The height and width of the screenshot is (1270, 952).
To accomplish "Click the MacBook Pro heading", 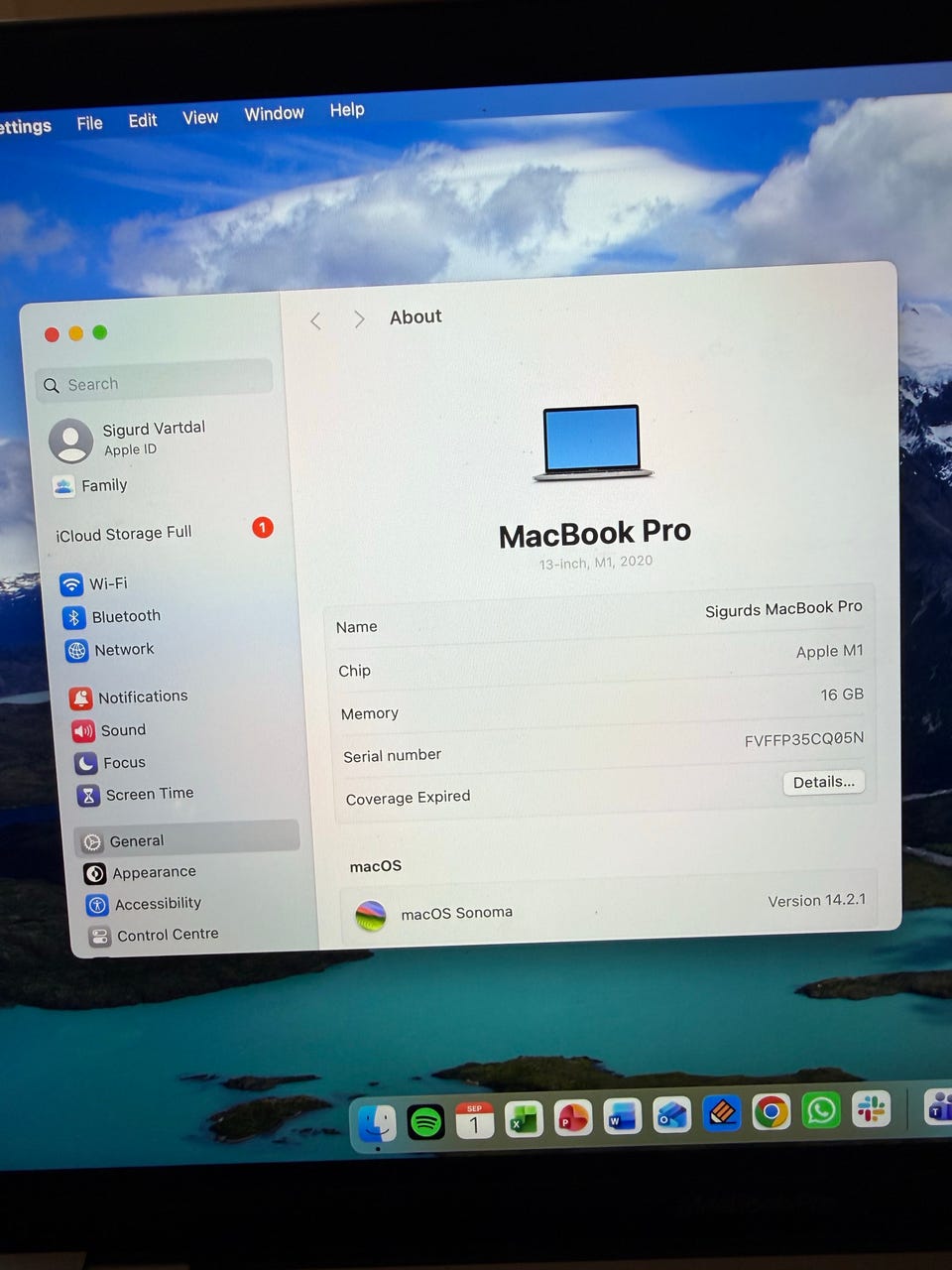I will pyautogui.click(x=595, y=534).
